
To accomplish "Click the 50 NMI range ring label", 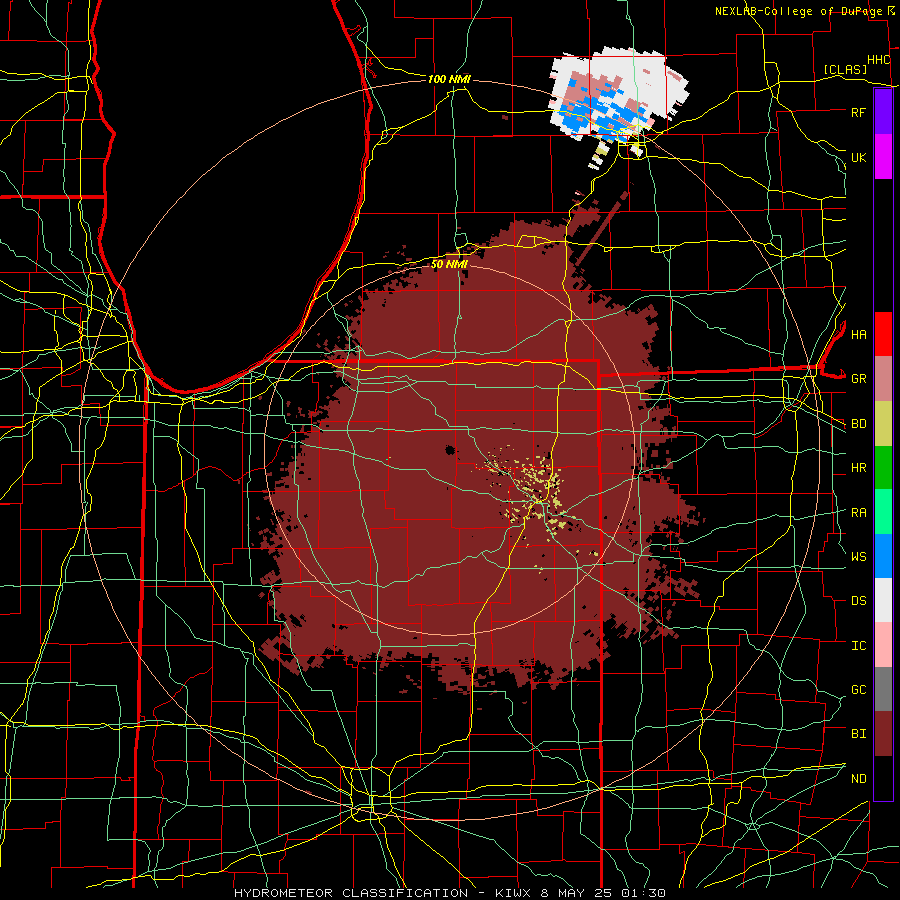I will tap(449, 264).
